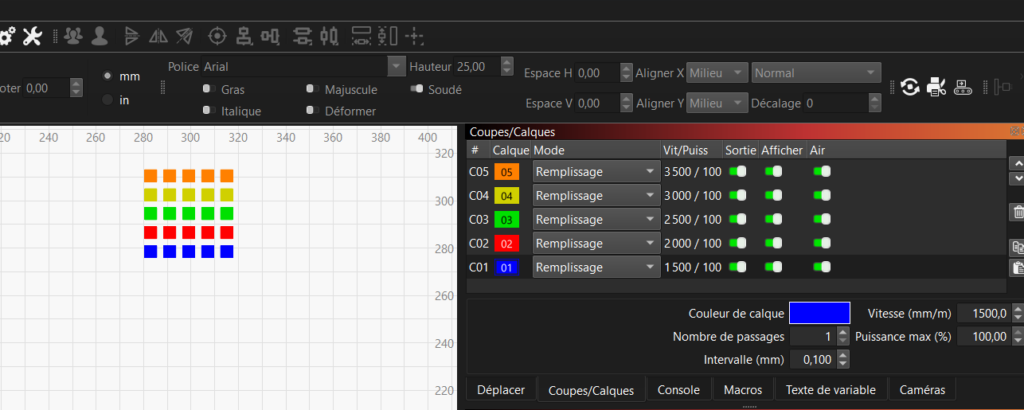Move selected layer down in list
1024x410 pixels.
1017,178
